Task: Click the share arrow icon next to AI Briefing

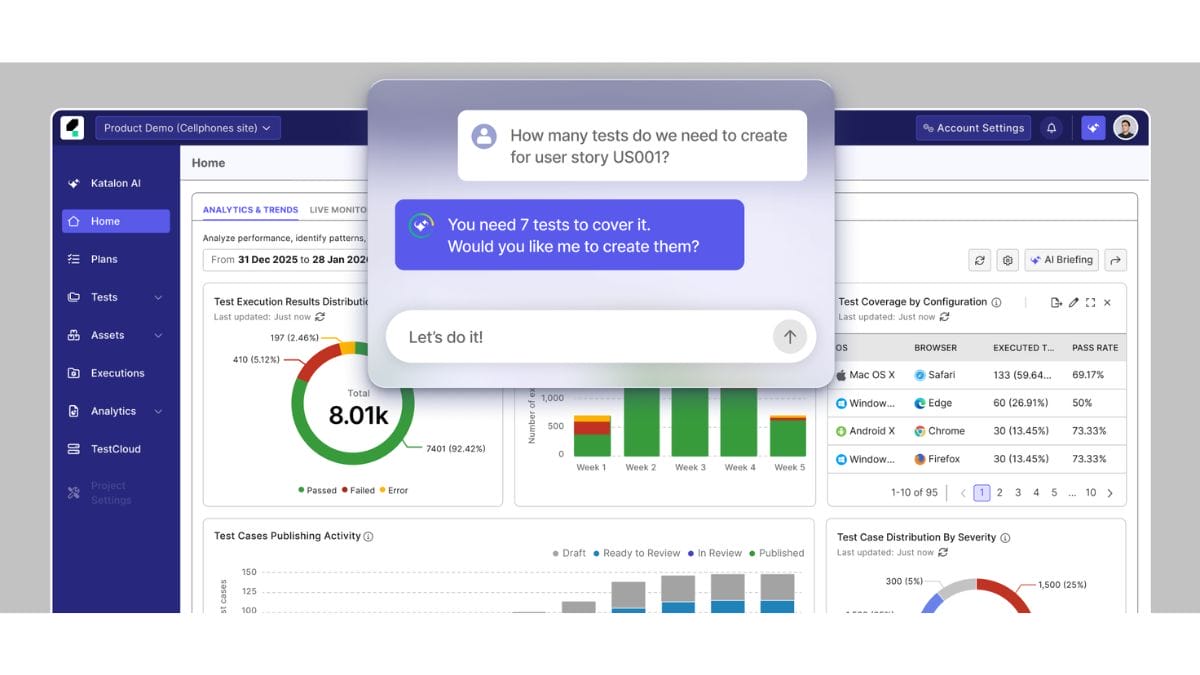Action: [1116, 260]
